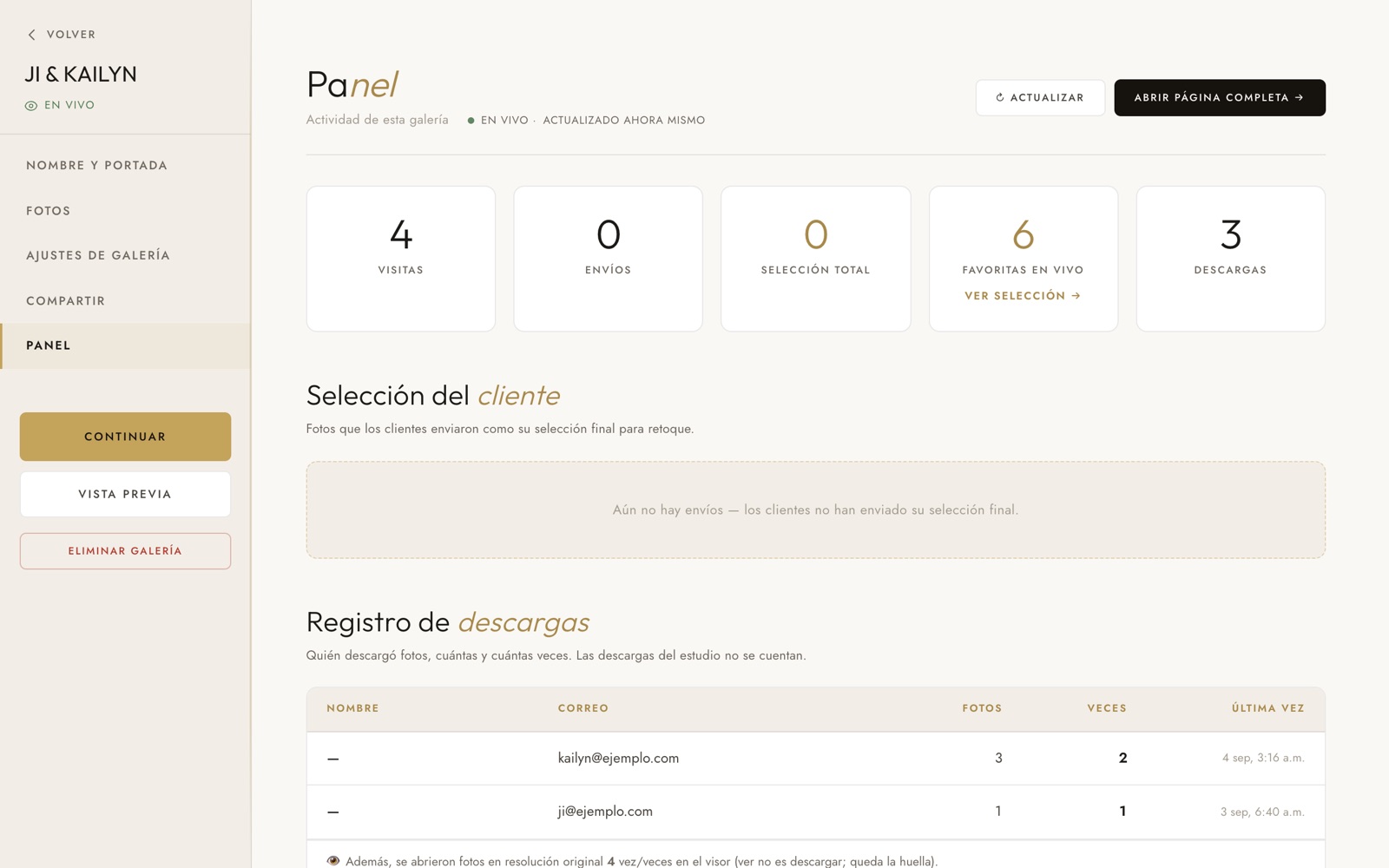
Task: Click the empty submissions message box
Action: (x=816, y=510)
